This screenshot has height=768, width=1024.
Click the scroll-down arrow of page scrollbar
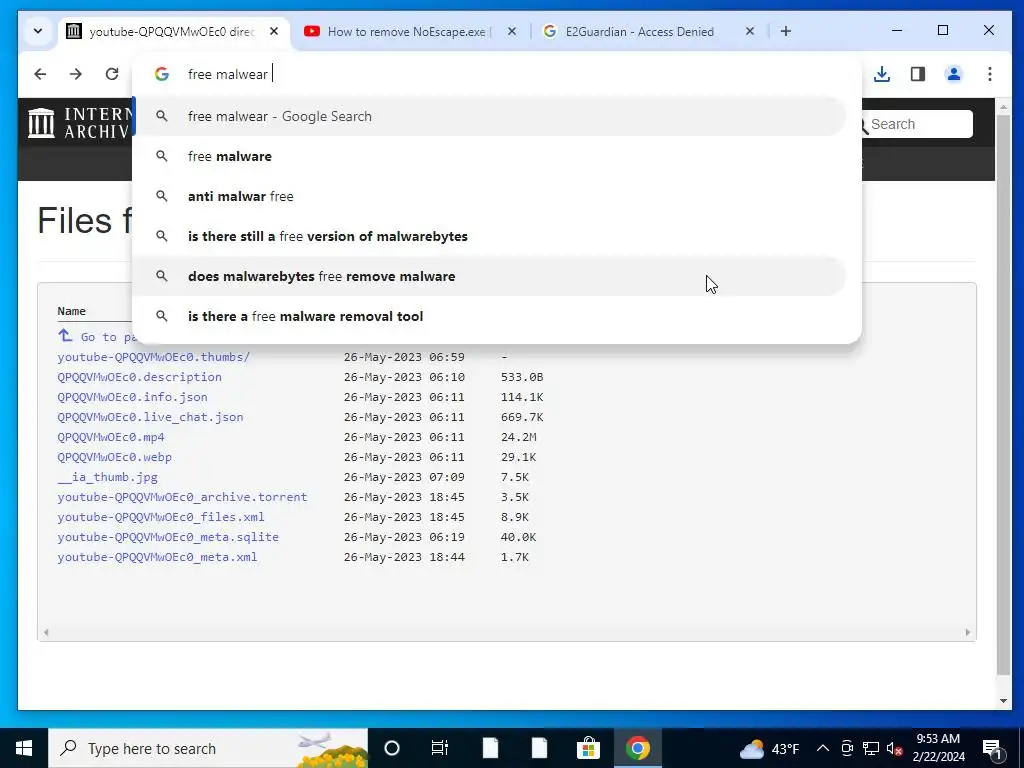click(1003, 701)
